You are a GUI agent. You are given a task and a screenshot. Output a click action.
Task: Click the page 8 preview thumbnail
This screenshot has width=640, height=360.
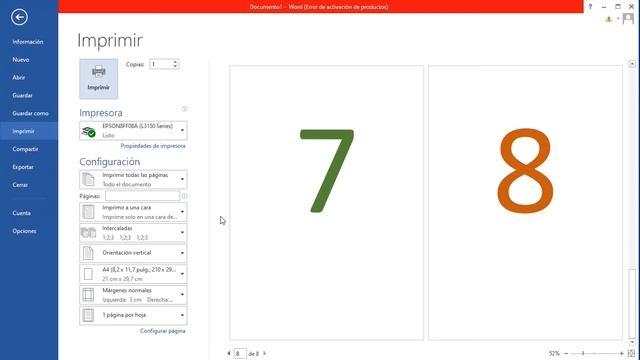coord(525,203)
